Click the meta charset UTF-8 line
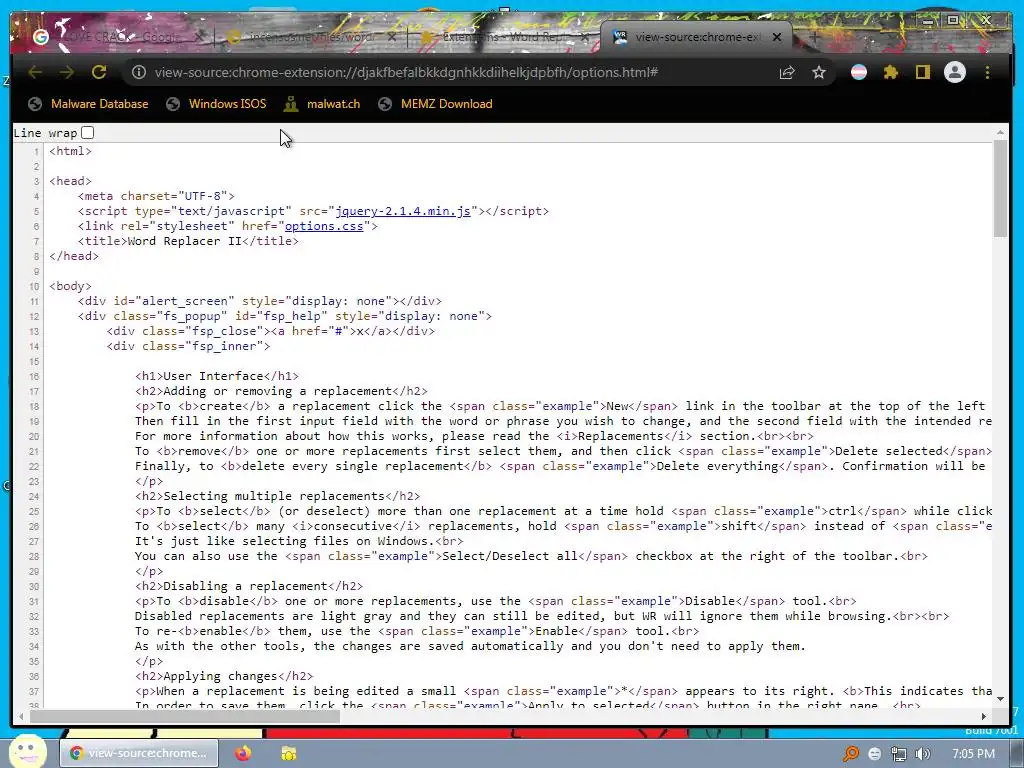Image resolution: width=1024 pixels, height=768 pixels. tap(156, 196)
